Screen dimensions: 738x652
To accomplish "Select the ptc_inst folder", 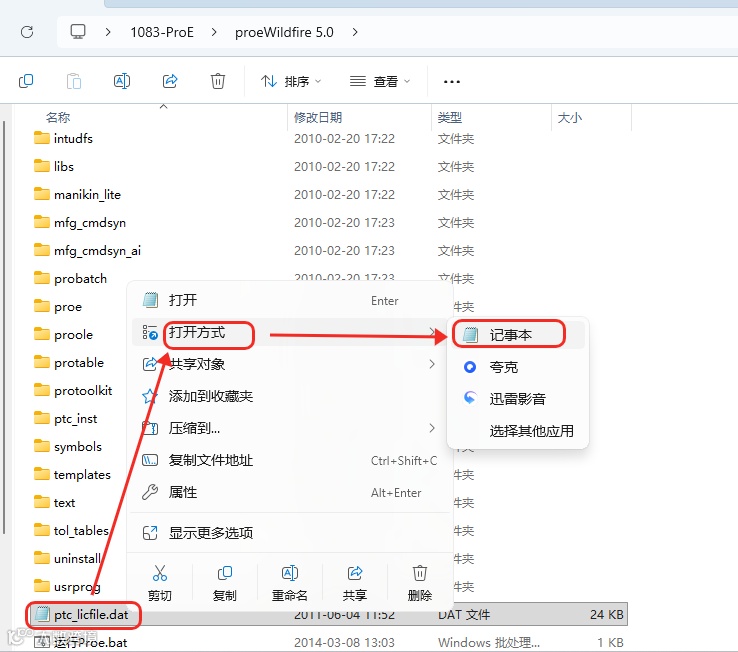I will click(x=66, y=419).
